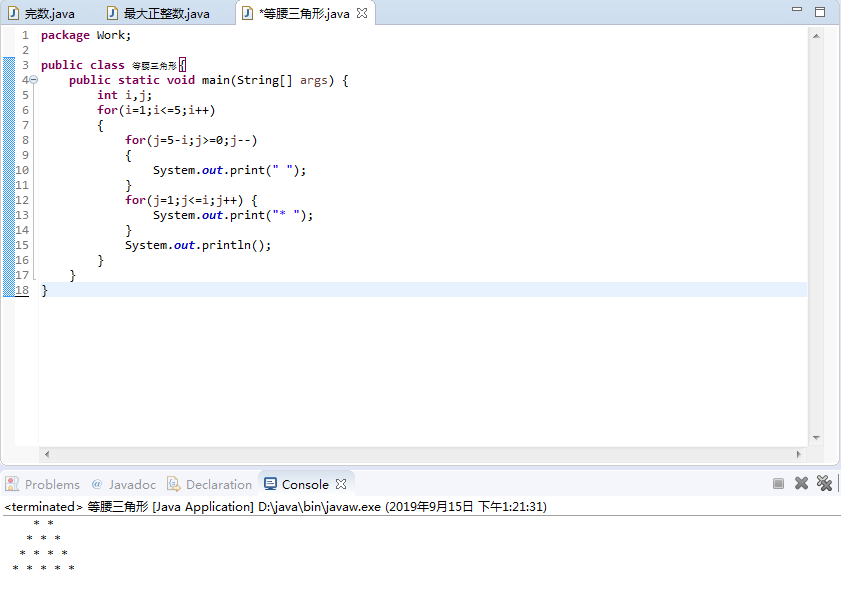Click the Java file icon of 完数.java tab
The width and height of the screenshot is (841, 602).
(x=13, y=13)
